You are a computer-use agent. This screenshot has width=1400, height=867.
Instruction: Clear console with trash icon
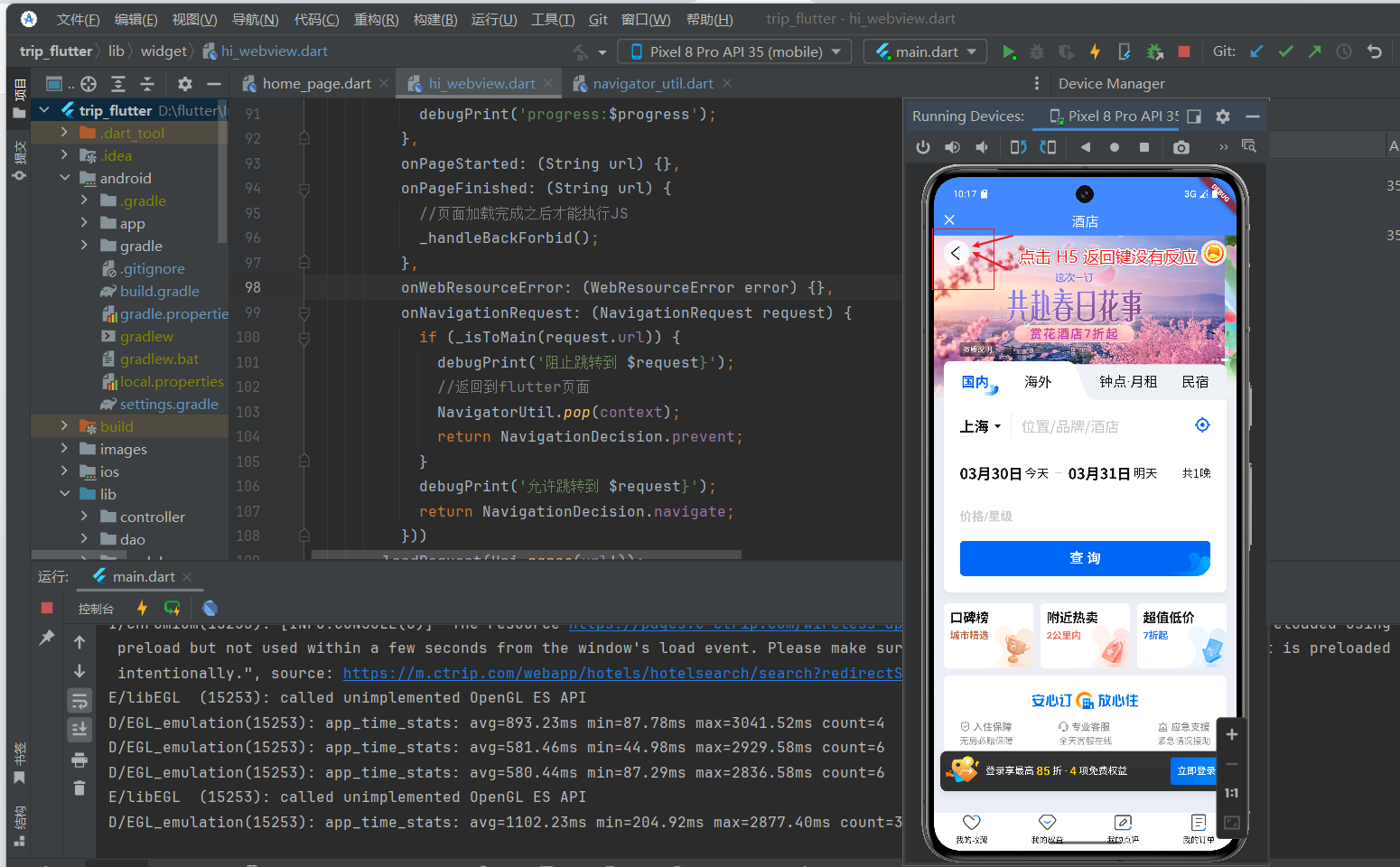79,788
